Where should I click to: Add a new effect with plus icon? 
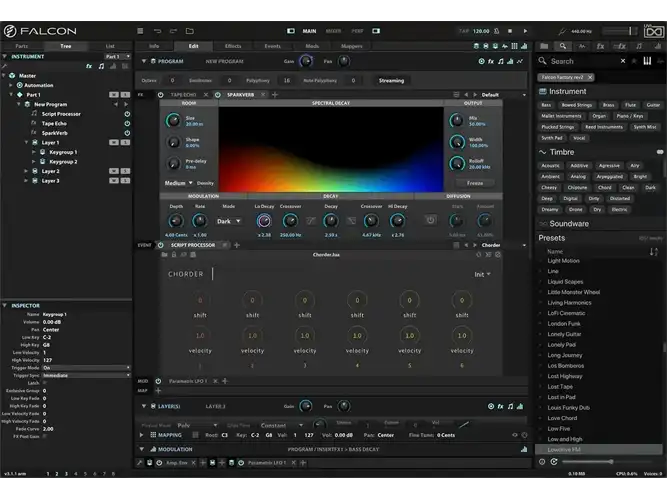pos(275,95)
